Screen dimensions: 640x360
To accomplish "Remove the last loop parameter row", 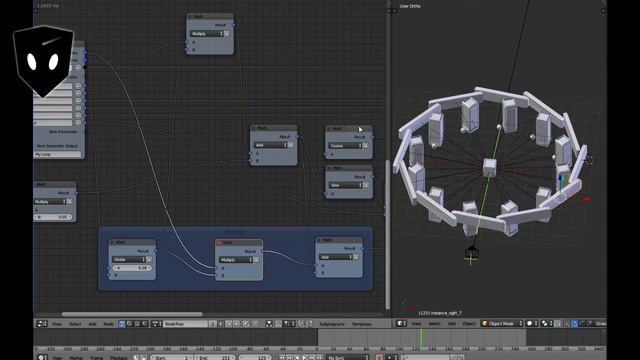I will click(78, 122).
